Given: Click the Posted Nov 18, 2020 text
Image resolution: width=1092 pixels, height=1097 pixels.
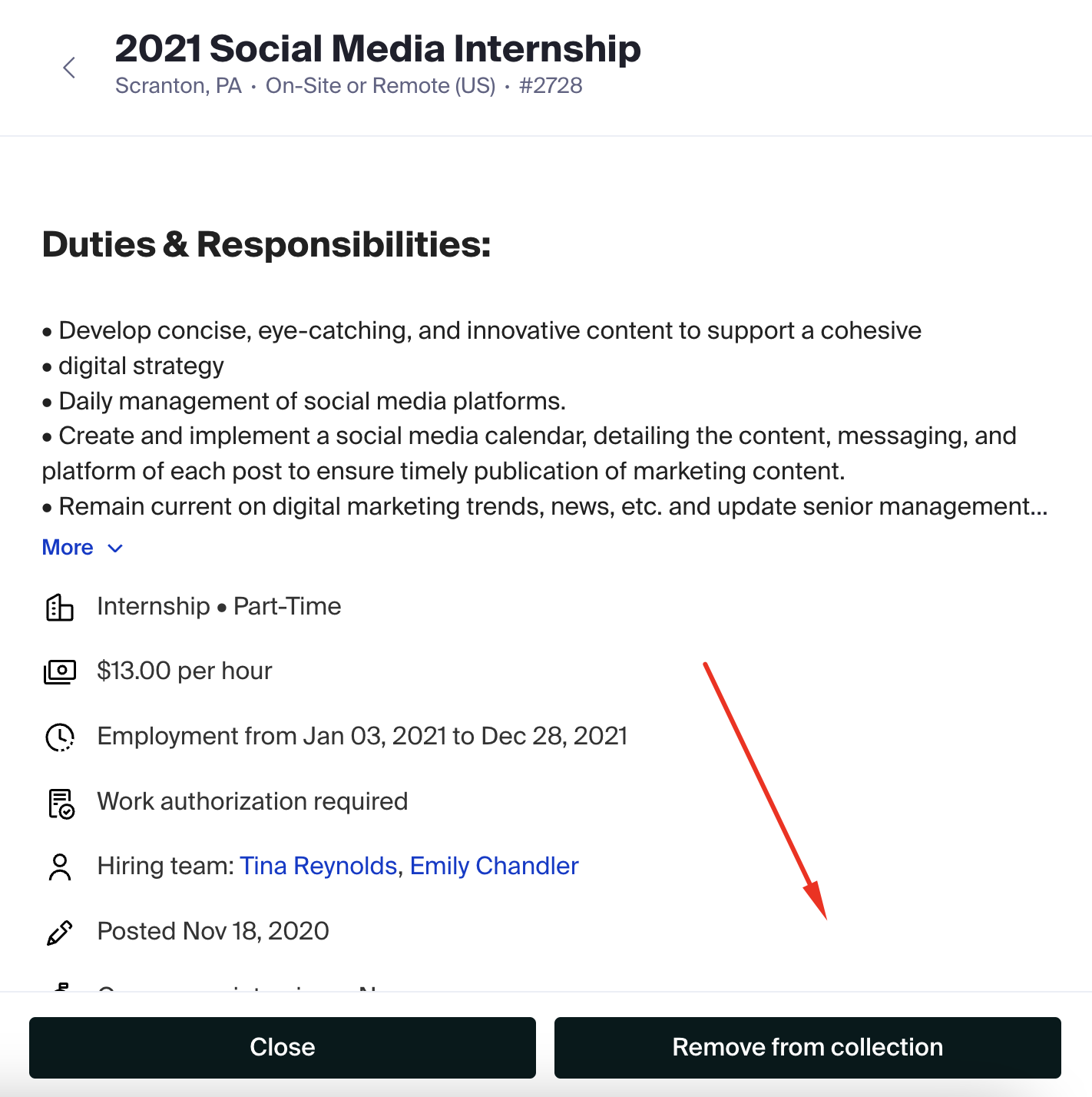Looking at the screenshot, I should click(213, 931).
